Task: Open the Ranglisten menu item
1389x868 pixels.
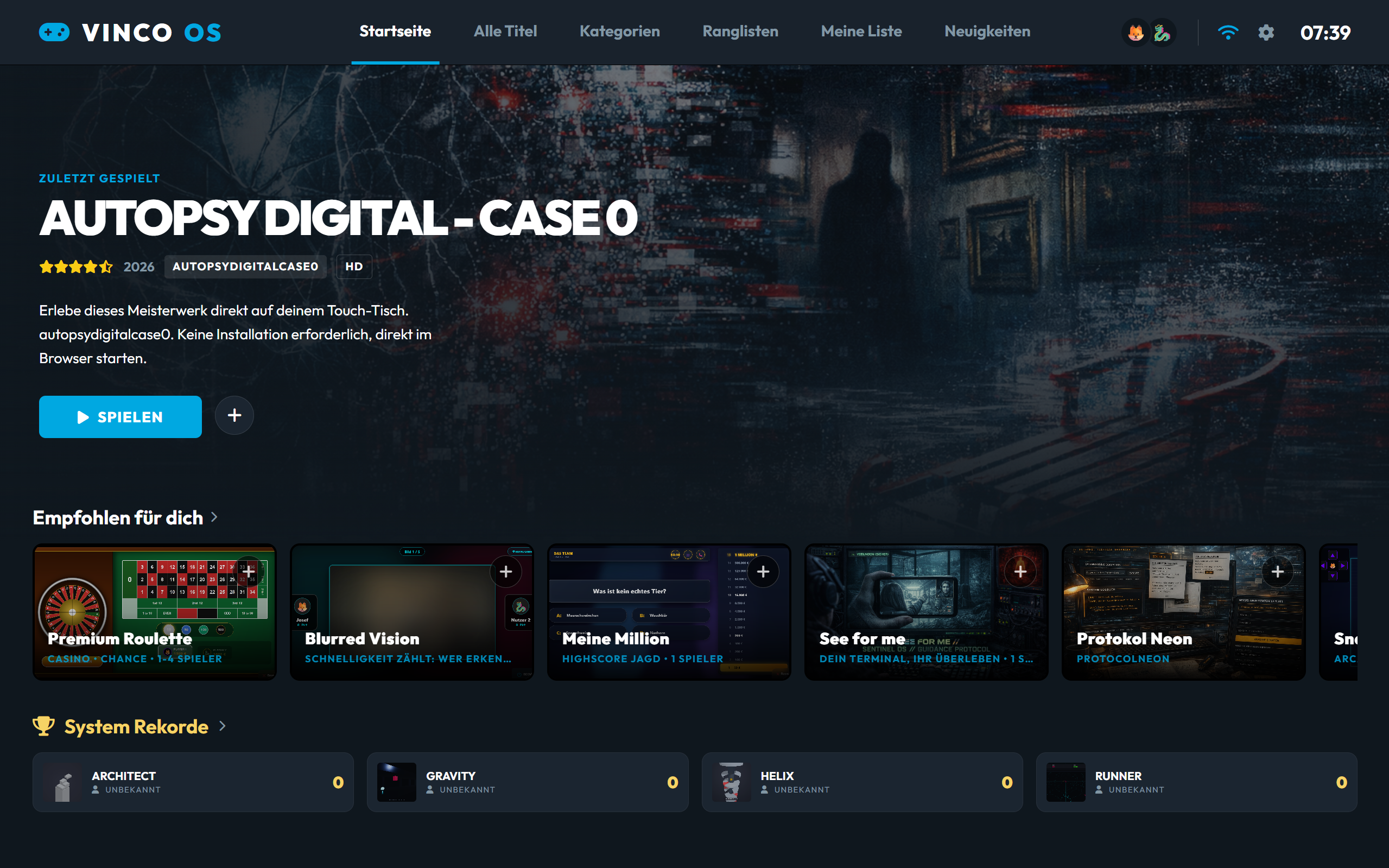Action: [x=740, y=31]
